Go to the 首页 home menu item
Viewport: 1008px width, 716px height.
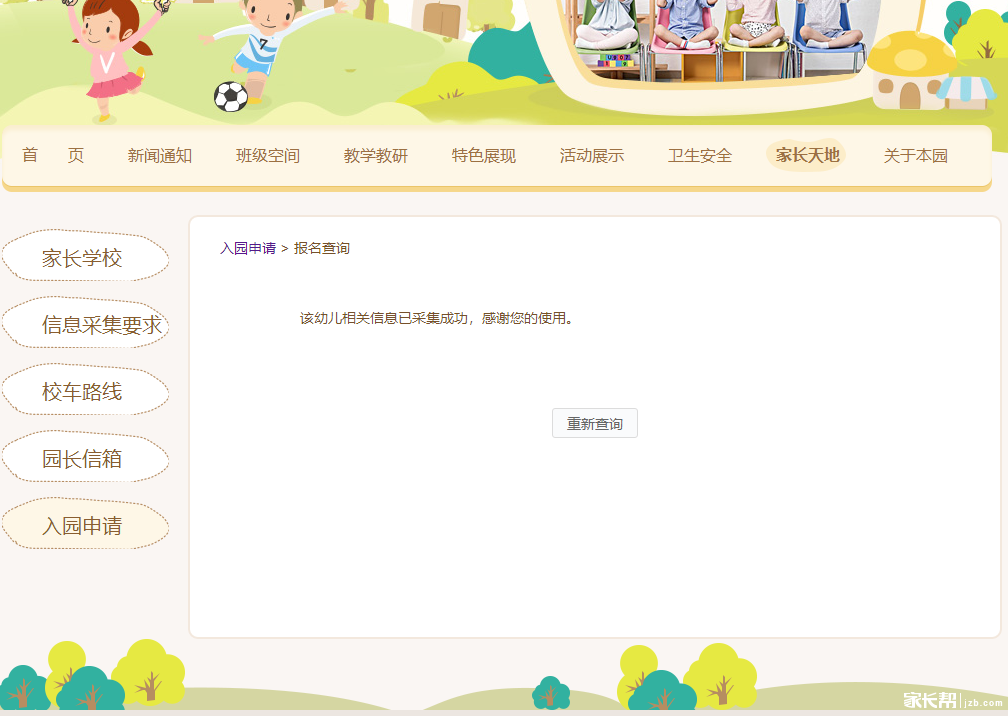coord(53,156)
